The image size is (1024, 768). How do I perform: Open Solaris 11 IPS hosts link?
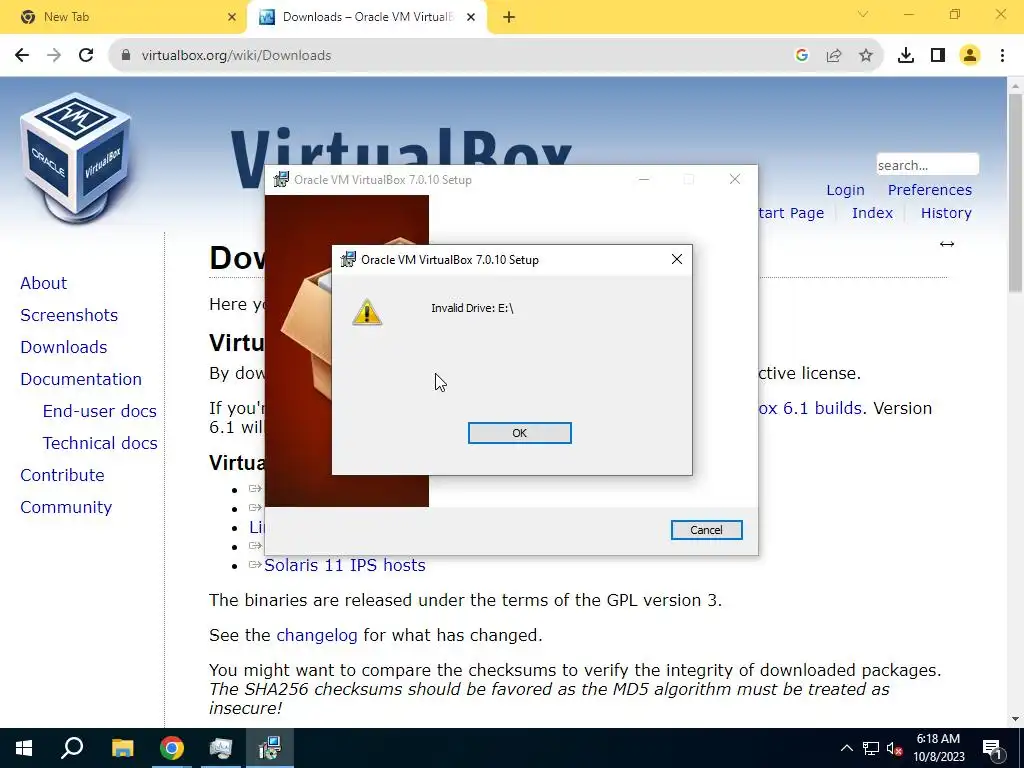pyautogui.click(x=344, y=565)
